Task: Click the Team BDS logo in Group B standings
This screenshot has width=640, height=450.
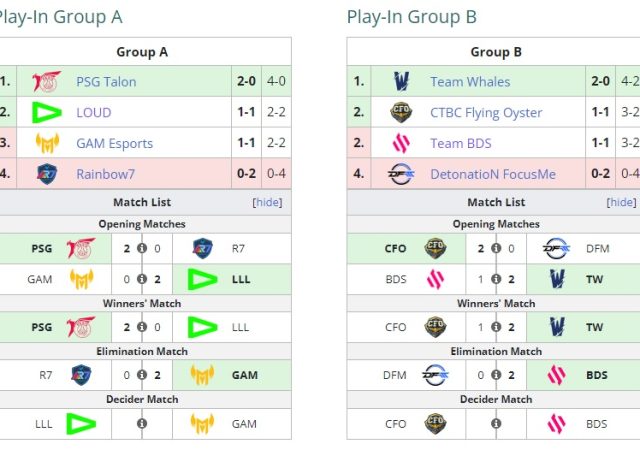Action: [x=401, y=143]
